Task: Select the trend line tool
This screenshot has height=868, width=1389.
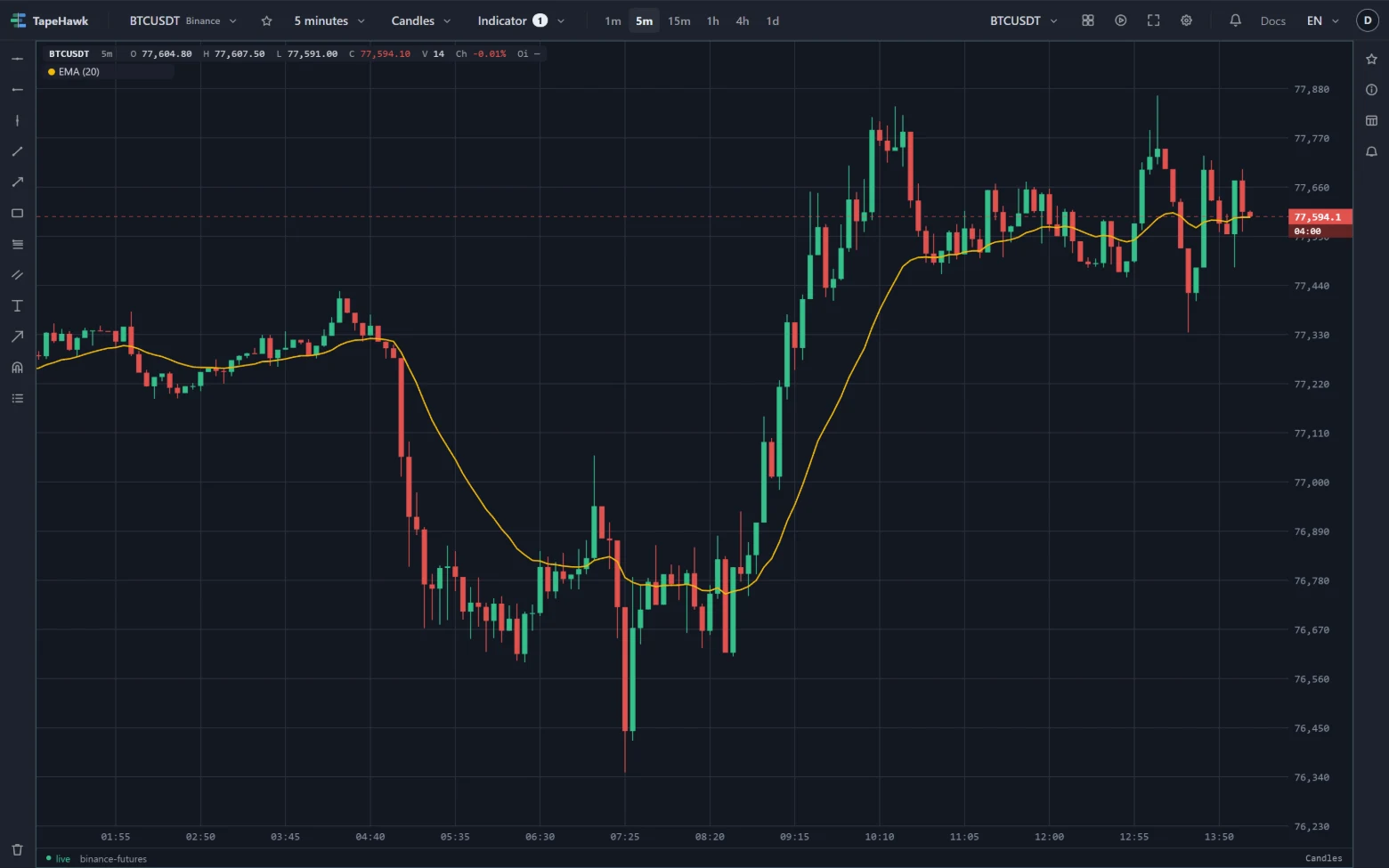Action: (17, 151)
